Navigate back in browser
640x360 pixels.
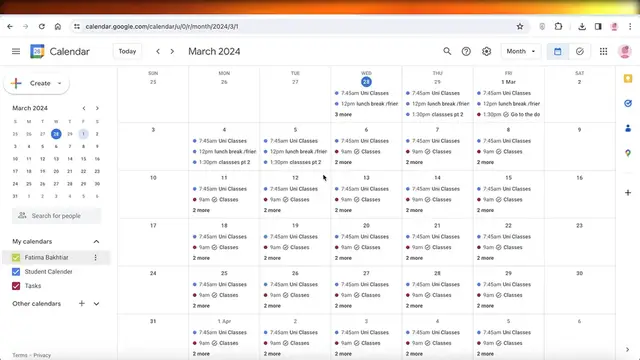click(10, 27)
